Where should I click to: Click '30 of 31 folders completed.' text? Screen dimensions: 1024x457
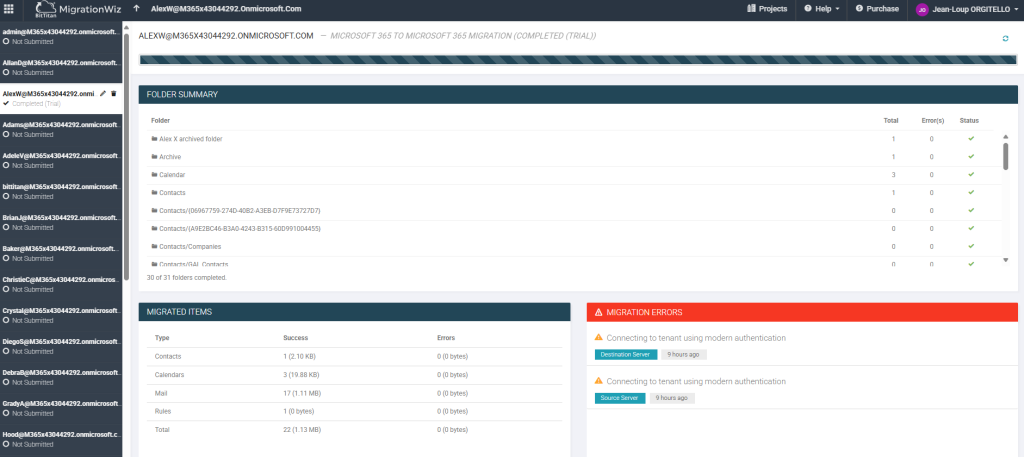[x=187, y=277]
